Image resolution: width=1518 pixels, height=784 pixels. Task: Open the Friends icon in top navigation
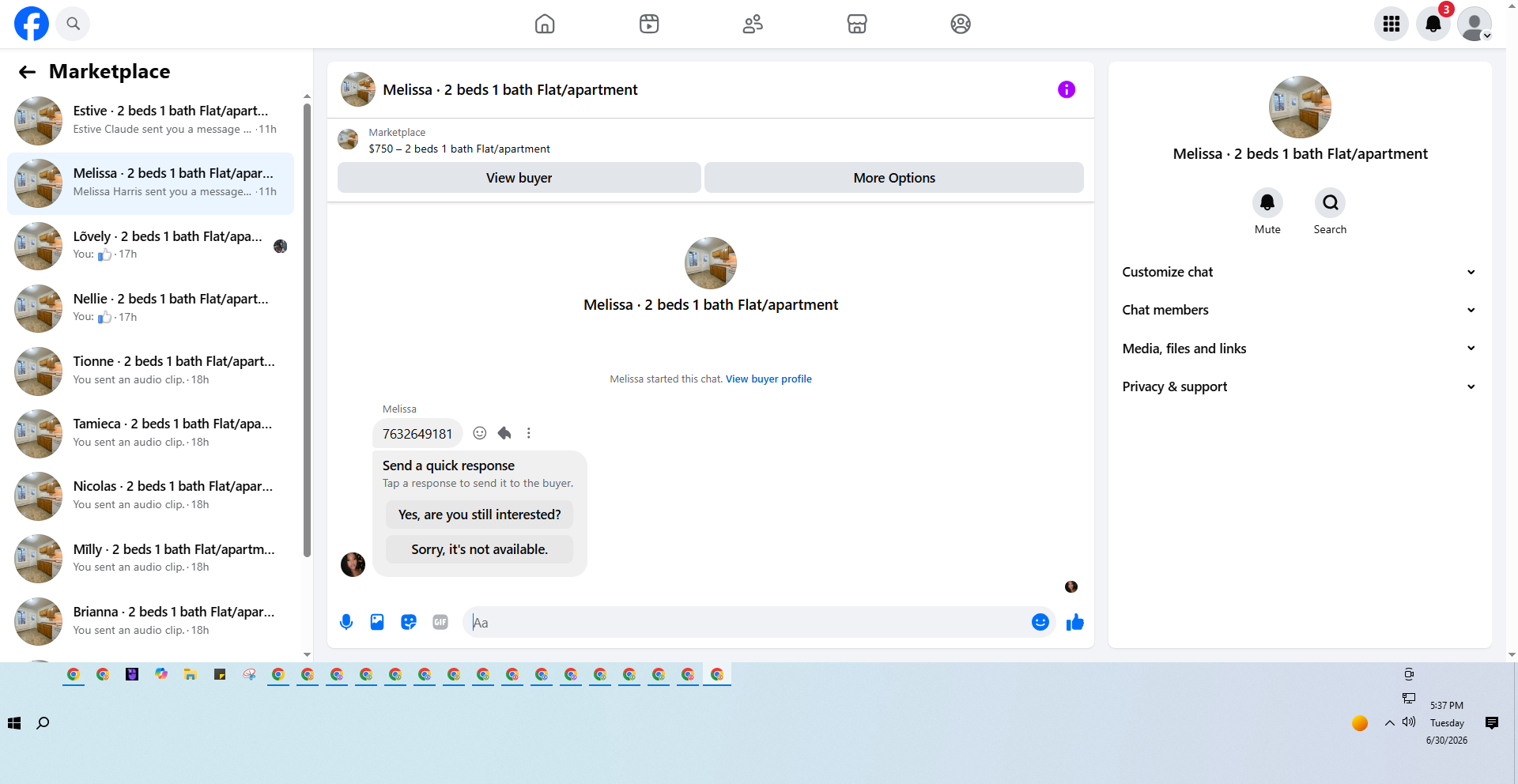[753, 24]
